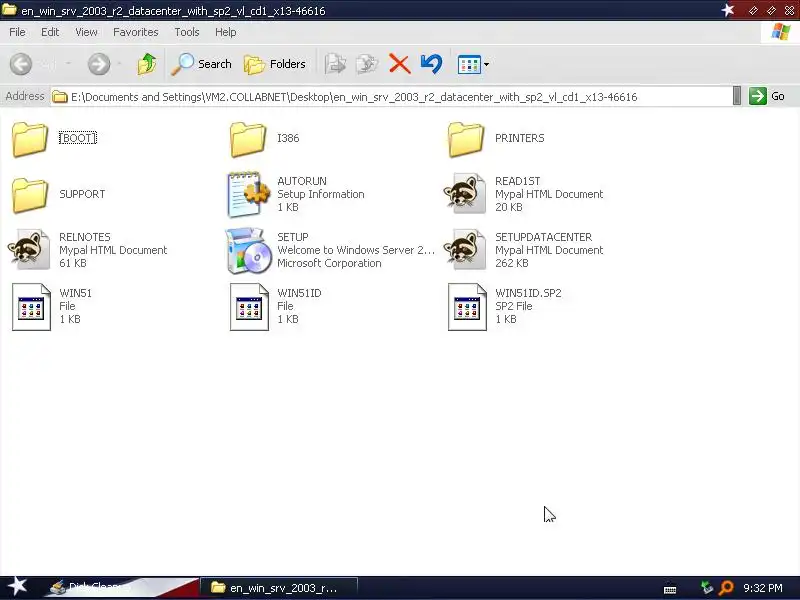Click the AUTORUN file name text
The image size is (800, 600).
(302, 181)
